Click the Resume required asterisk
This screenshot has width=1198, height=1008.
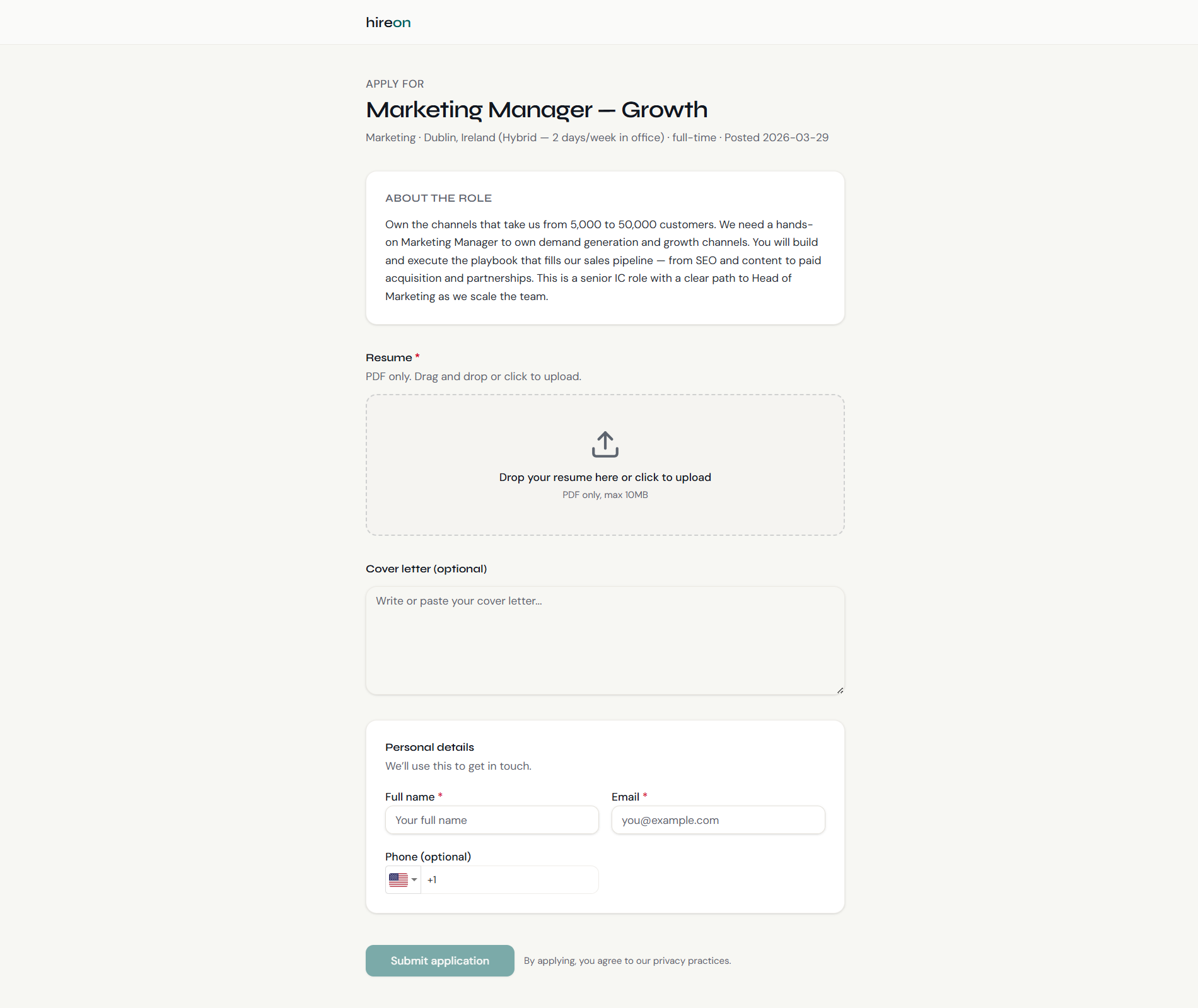418,356
